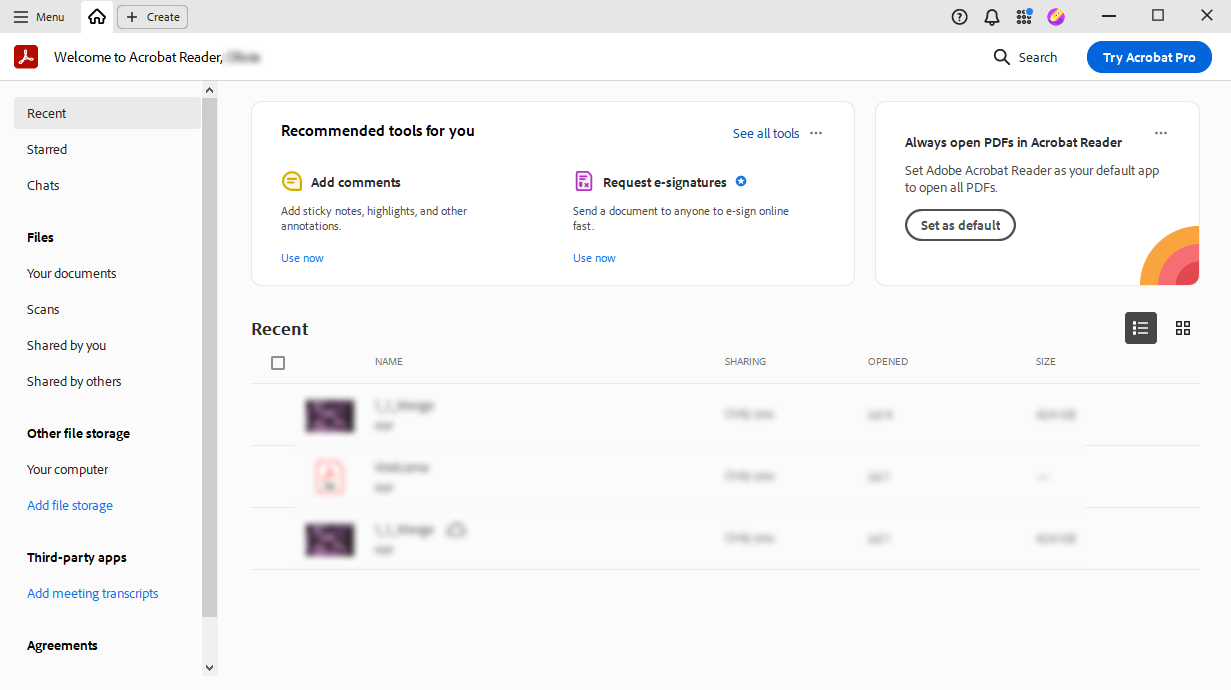Open the third recent file thumbnail
The height and width of the screenshot is (690, 1231).
pyautogui.click(x=330, y=540)
